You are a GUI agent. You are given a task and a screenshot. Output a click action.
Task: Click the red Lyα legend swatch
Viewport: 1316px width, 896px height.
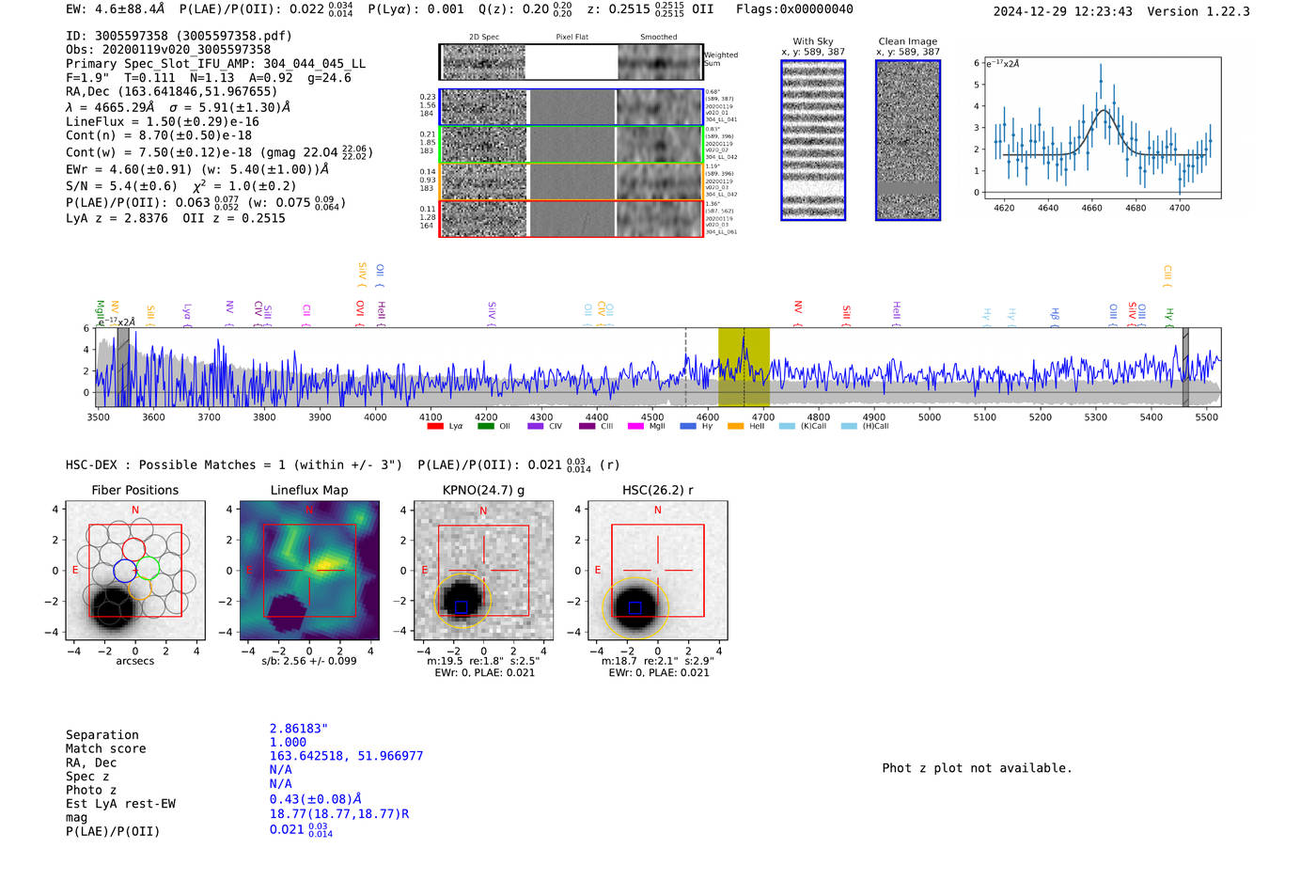click(x=435, y=427)
